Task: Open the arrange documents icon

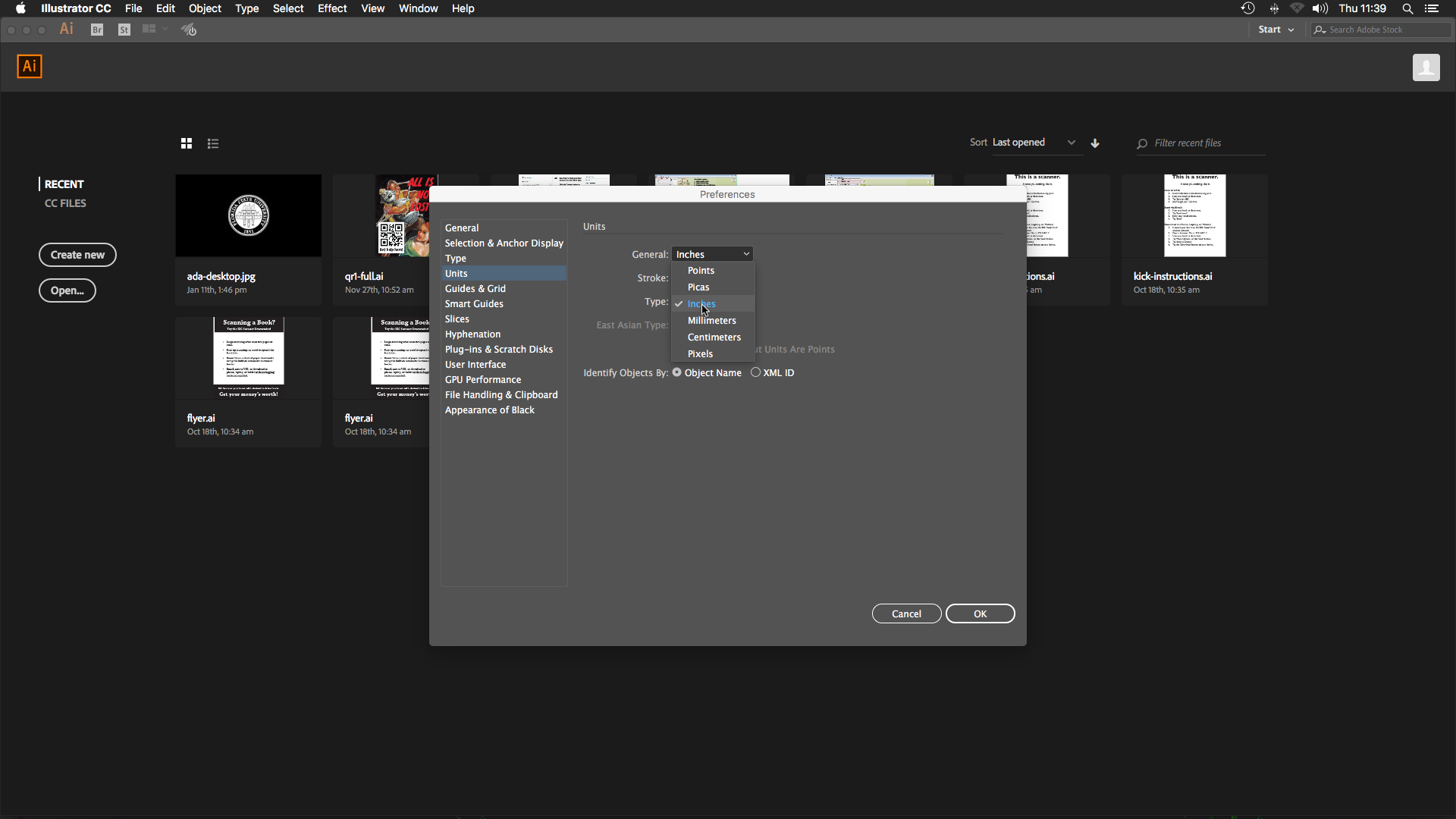Action: click(154, 30)
